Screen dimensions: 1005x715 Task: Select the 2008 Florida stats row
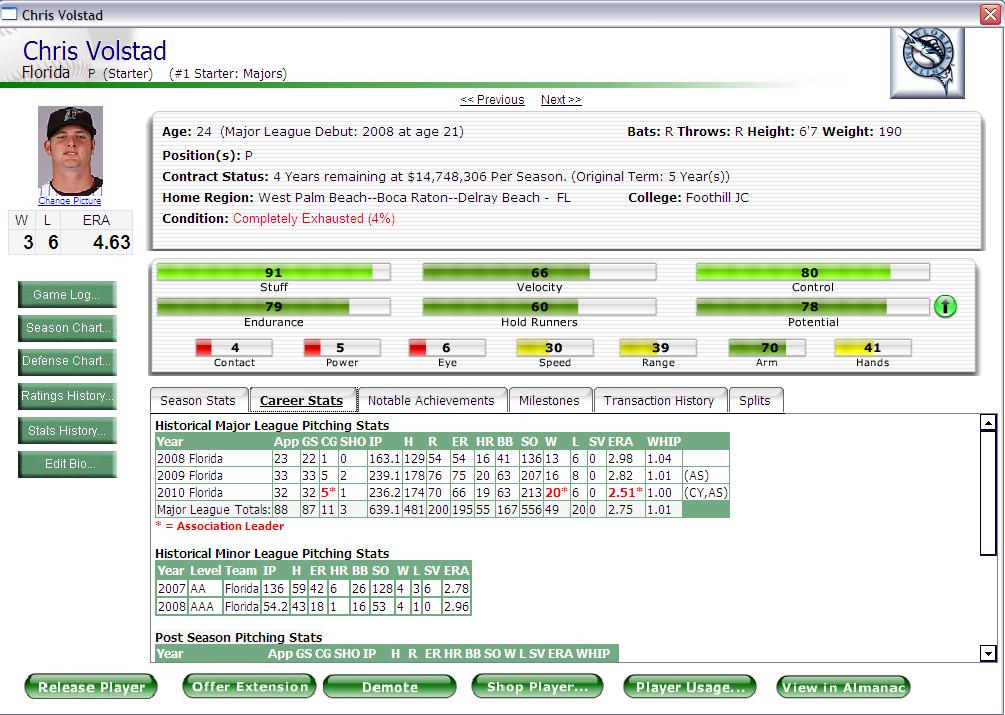click(x=442, y=459)
